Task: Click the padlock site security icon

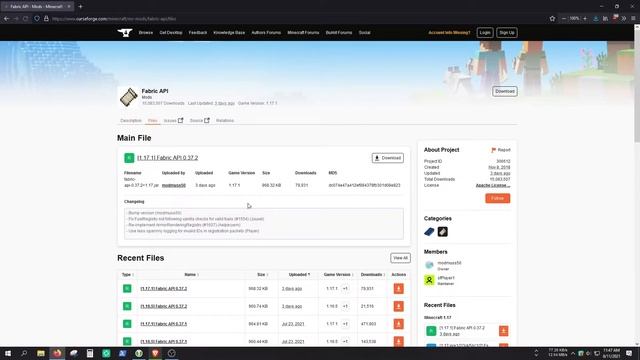Action: click(46, 19)
